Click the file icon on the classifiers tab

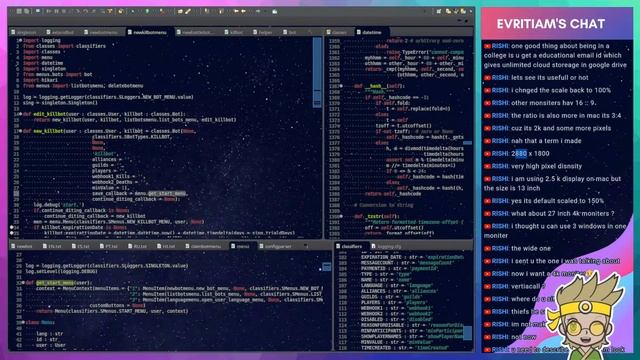tap(338, 246)
